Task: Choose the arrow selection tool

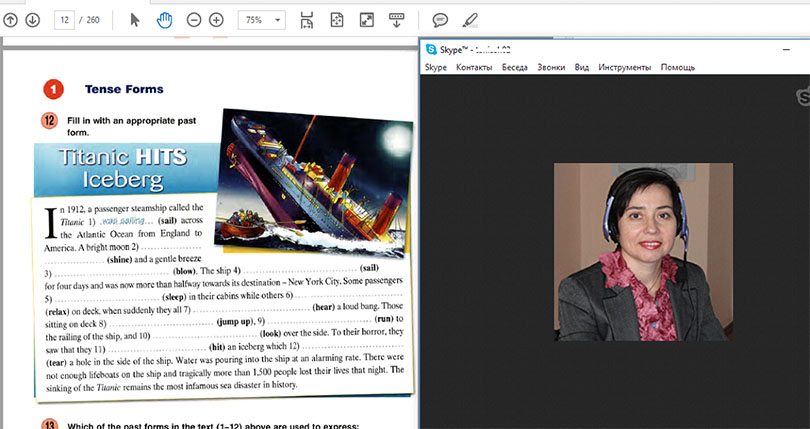Action: pyautogui.click(x=135, y=20)
